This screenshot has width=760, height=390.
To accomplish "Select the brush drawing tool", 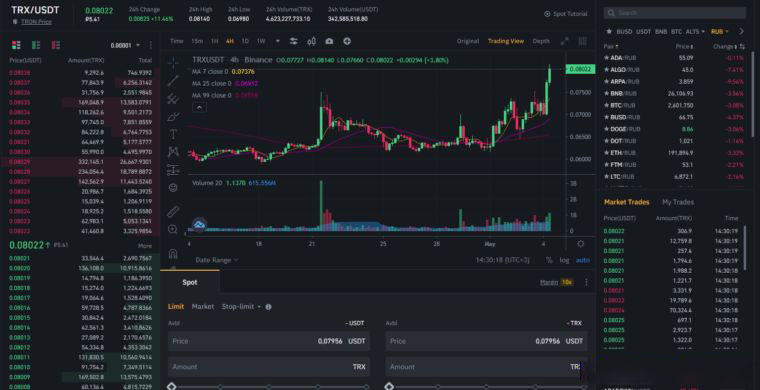I will click(173, 116).
